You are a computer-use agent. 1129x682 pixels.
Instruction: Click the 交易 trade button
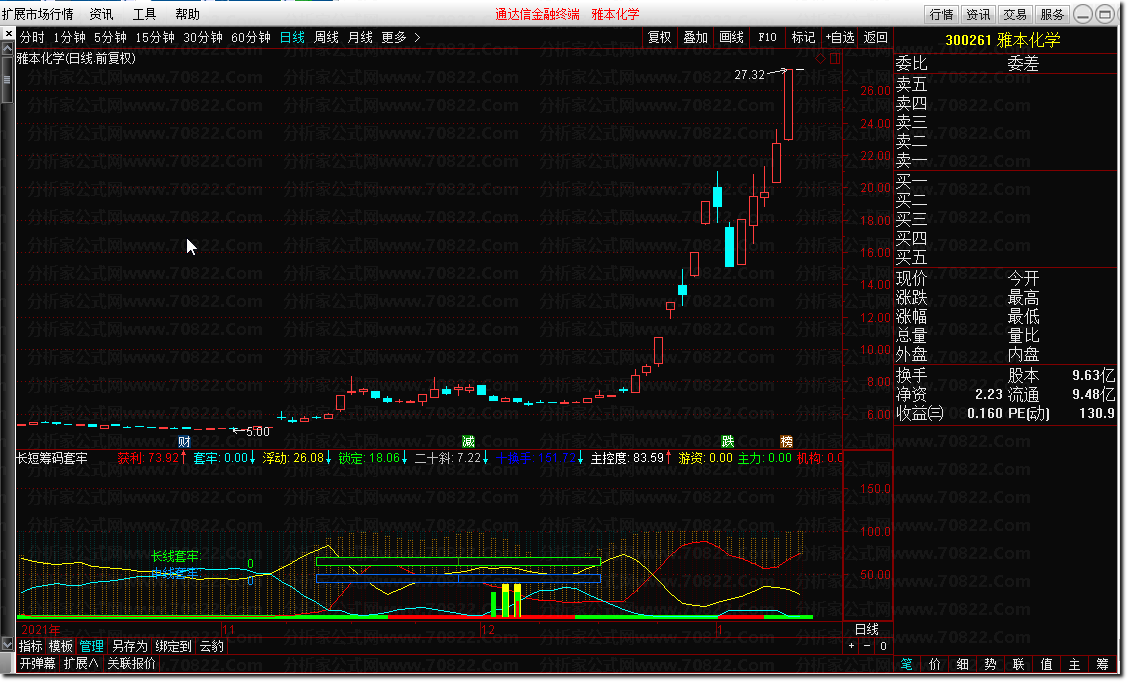(x=1015, y=14)
